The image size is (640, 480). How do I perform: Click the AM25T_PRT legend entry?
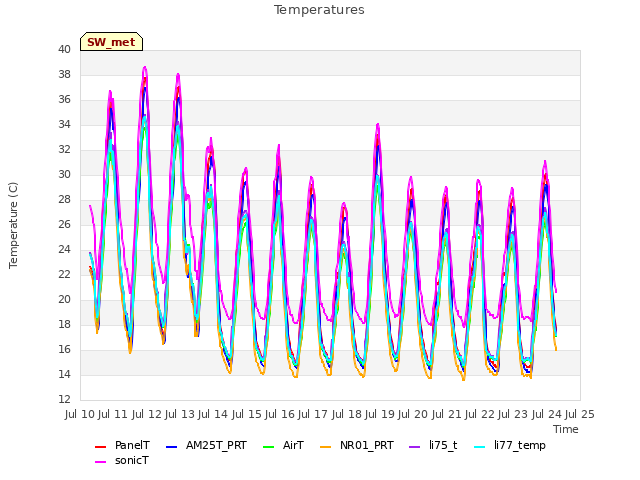point(206,445)
